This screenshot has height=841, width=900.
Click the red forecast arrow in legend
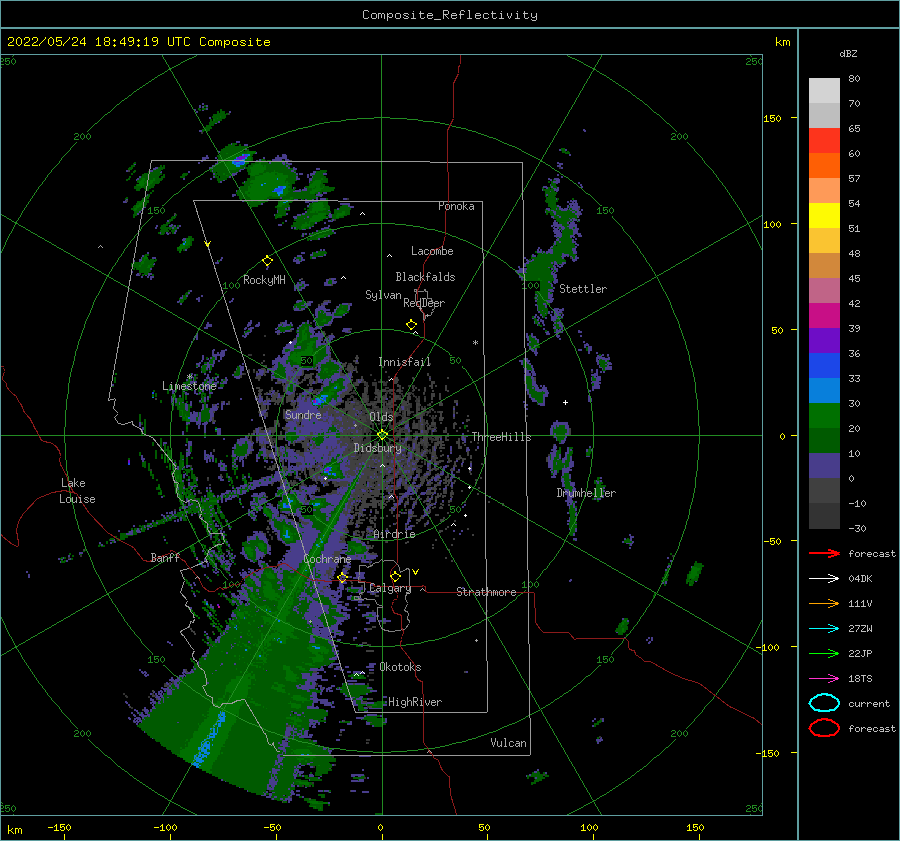[824, 553]
